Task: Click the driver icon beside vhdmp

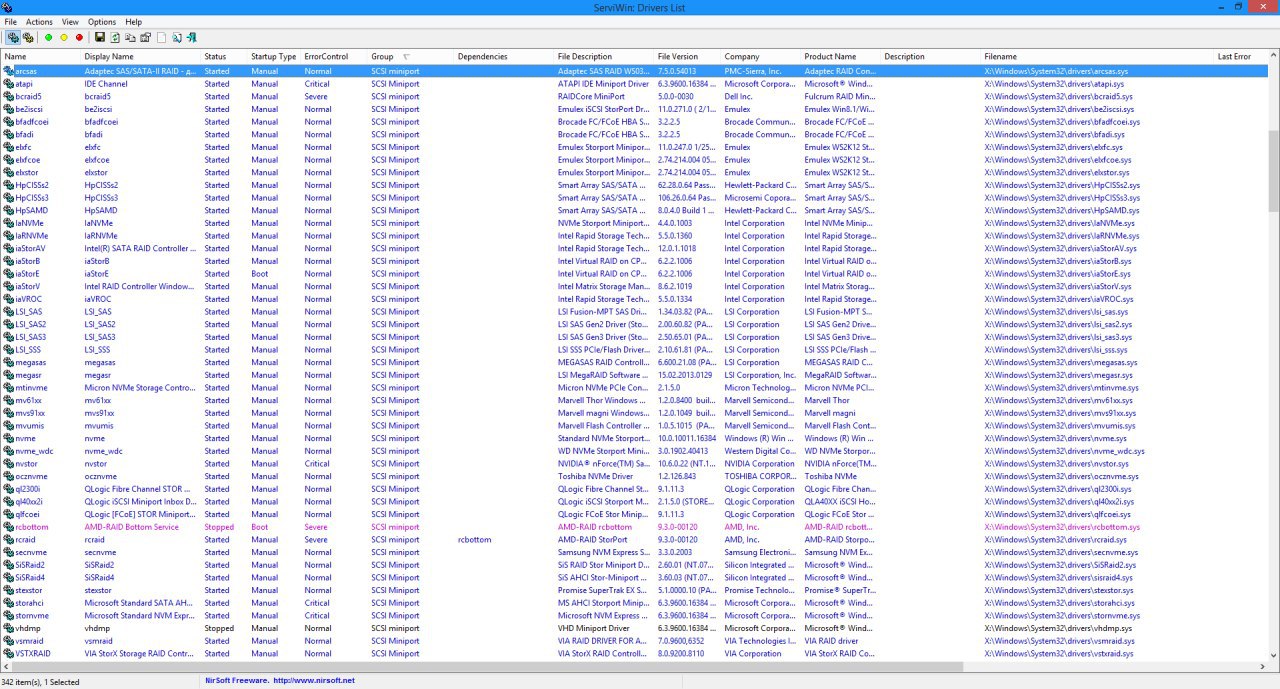Action: [9, 629]
